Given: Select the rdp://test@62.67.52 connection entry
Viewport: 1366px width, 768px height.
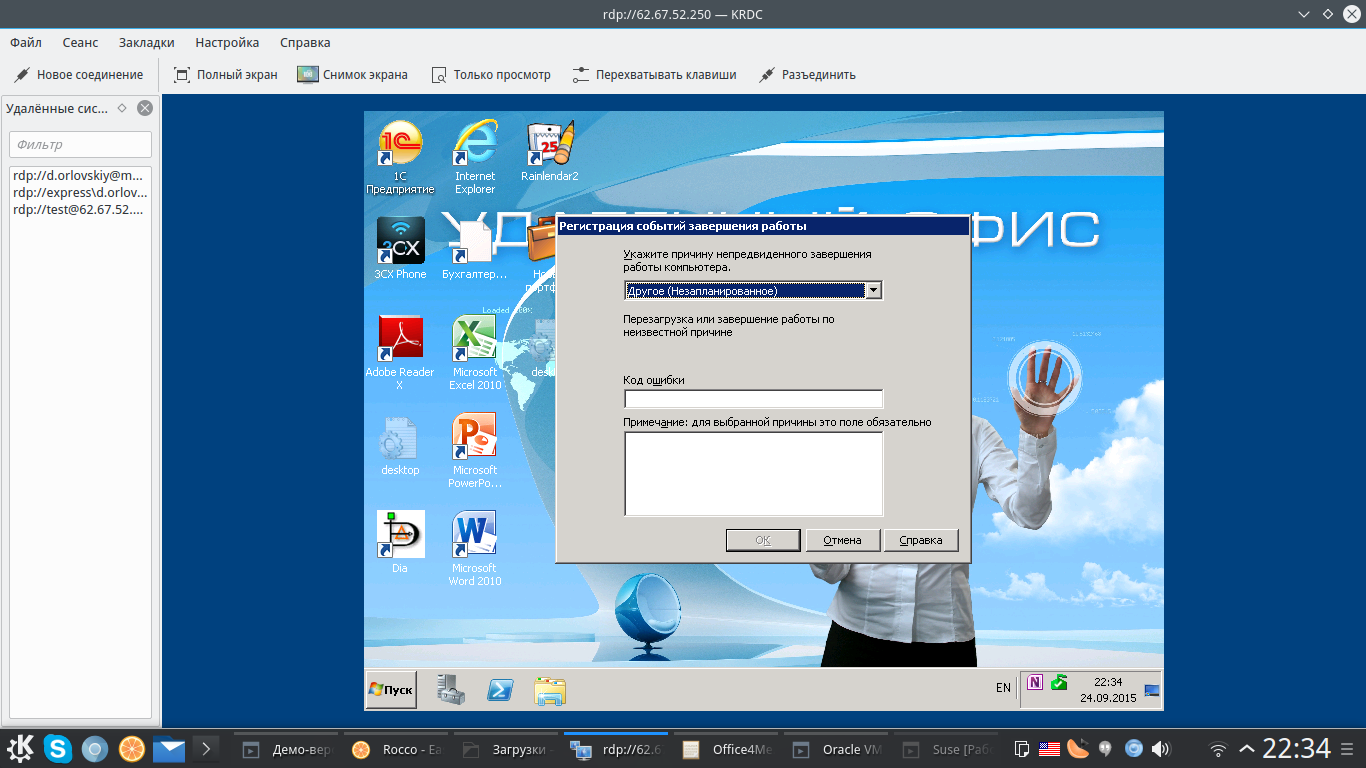Looking at the screenshot, I should click(x=80, y=209).
